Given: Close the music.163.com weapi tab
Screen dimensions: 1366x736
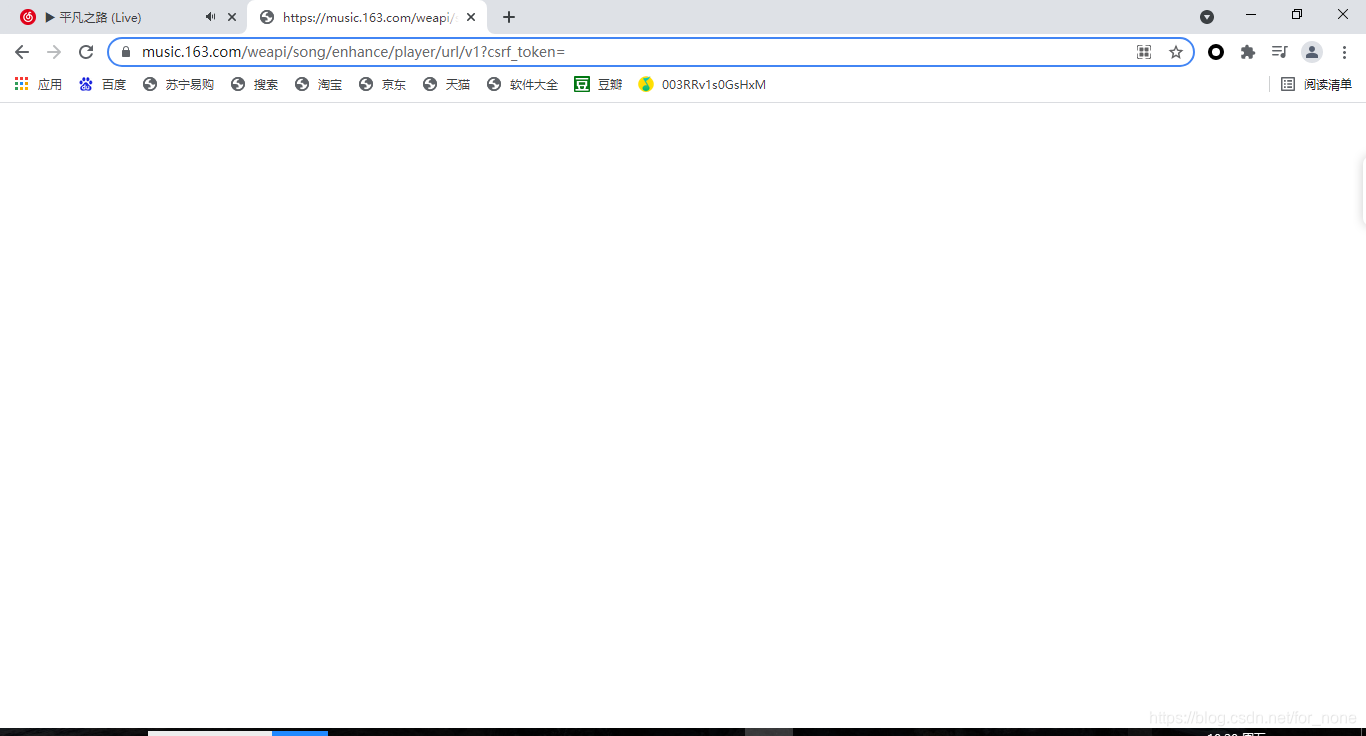Looking at the screenshot, I should pos(471,17).
